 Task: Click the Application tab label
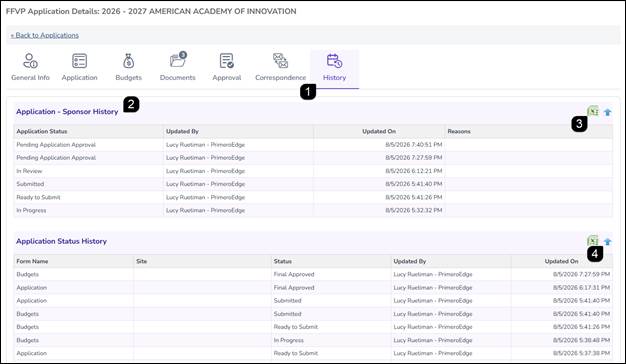tap(79, 77)
